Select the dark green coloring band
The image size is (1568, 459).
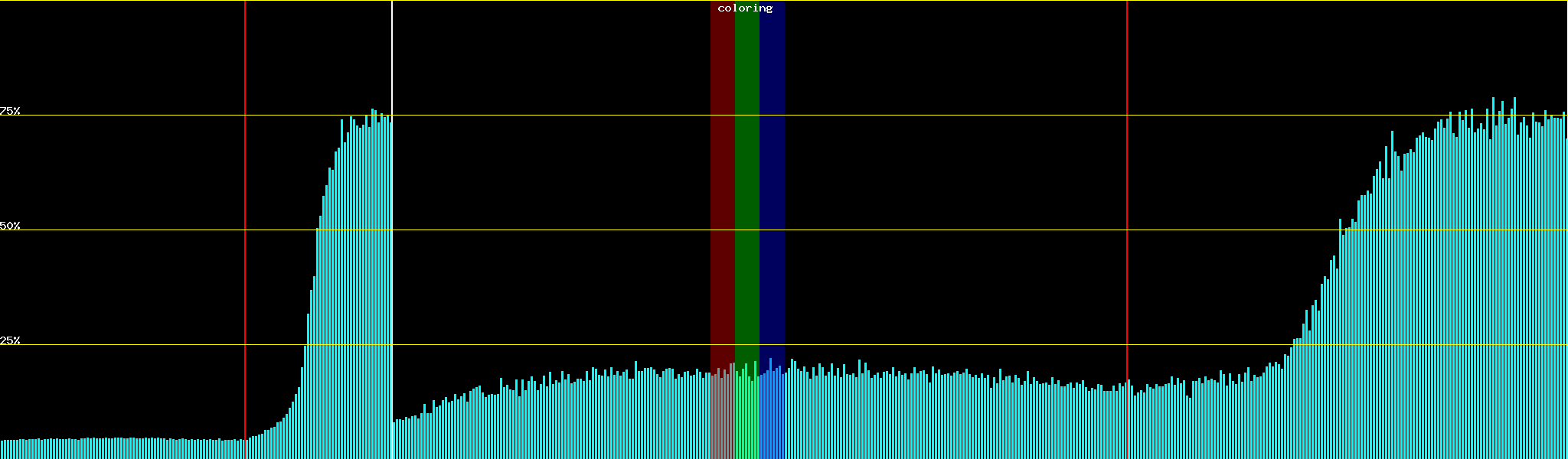pyautogui.click(x=746, y=191)
